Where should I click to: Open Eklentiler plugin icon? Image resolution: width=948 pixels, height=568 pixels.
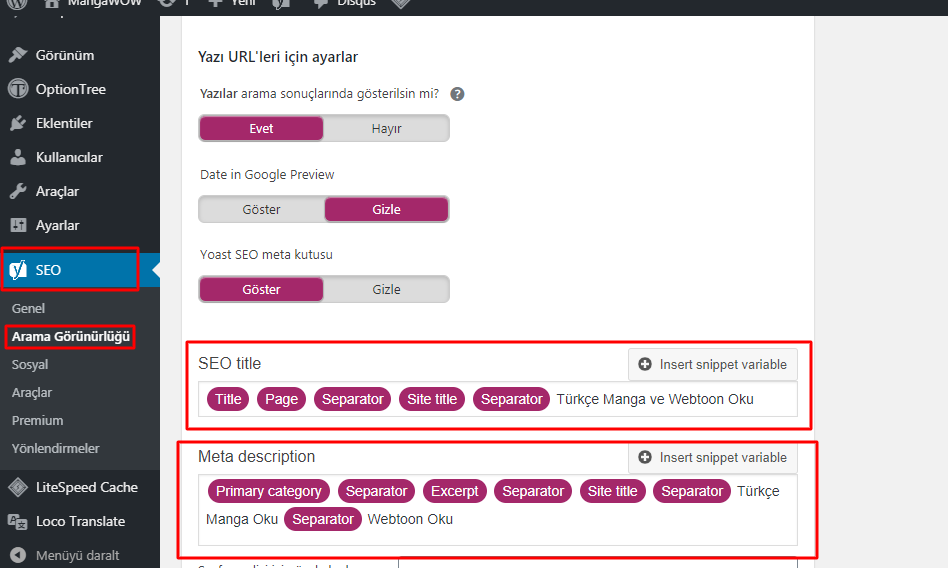pyautogui.click(x=18, y=123)
